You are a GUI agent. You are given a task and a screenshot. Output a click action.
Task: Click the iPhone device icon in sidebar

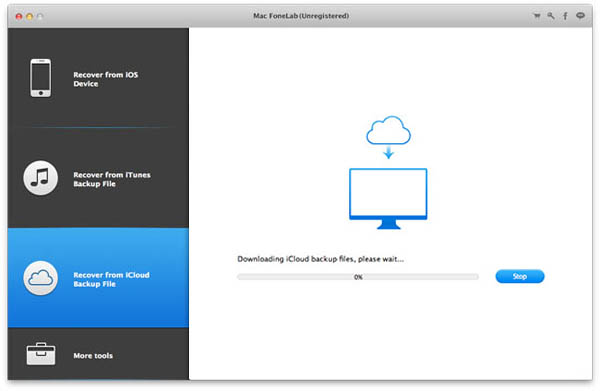(x=41, y=78)
